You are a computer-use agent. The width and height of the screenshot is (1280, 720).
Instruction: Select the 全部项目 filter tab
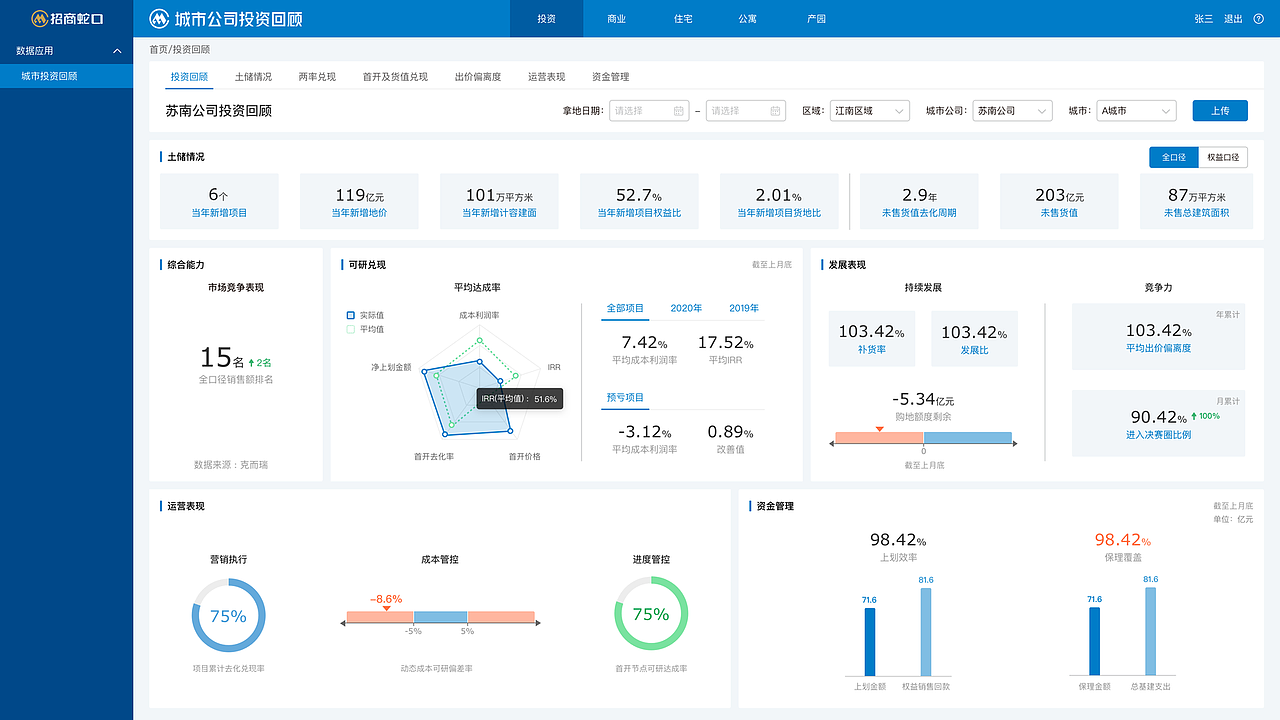click(x=627, y=309)
